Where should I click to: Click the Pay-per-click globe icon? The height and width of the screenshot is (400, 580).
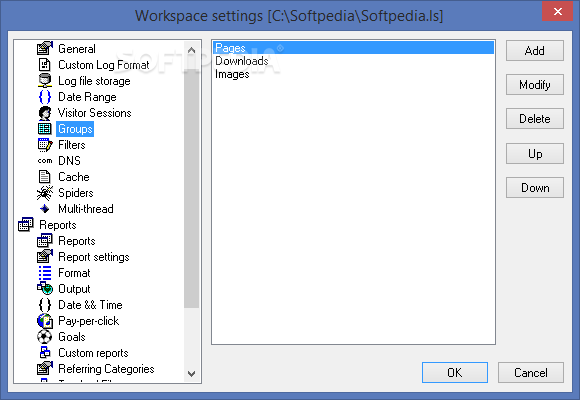click(x=45, y=321)
